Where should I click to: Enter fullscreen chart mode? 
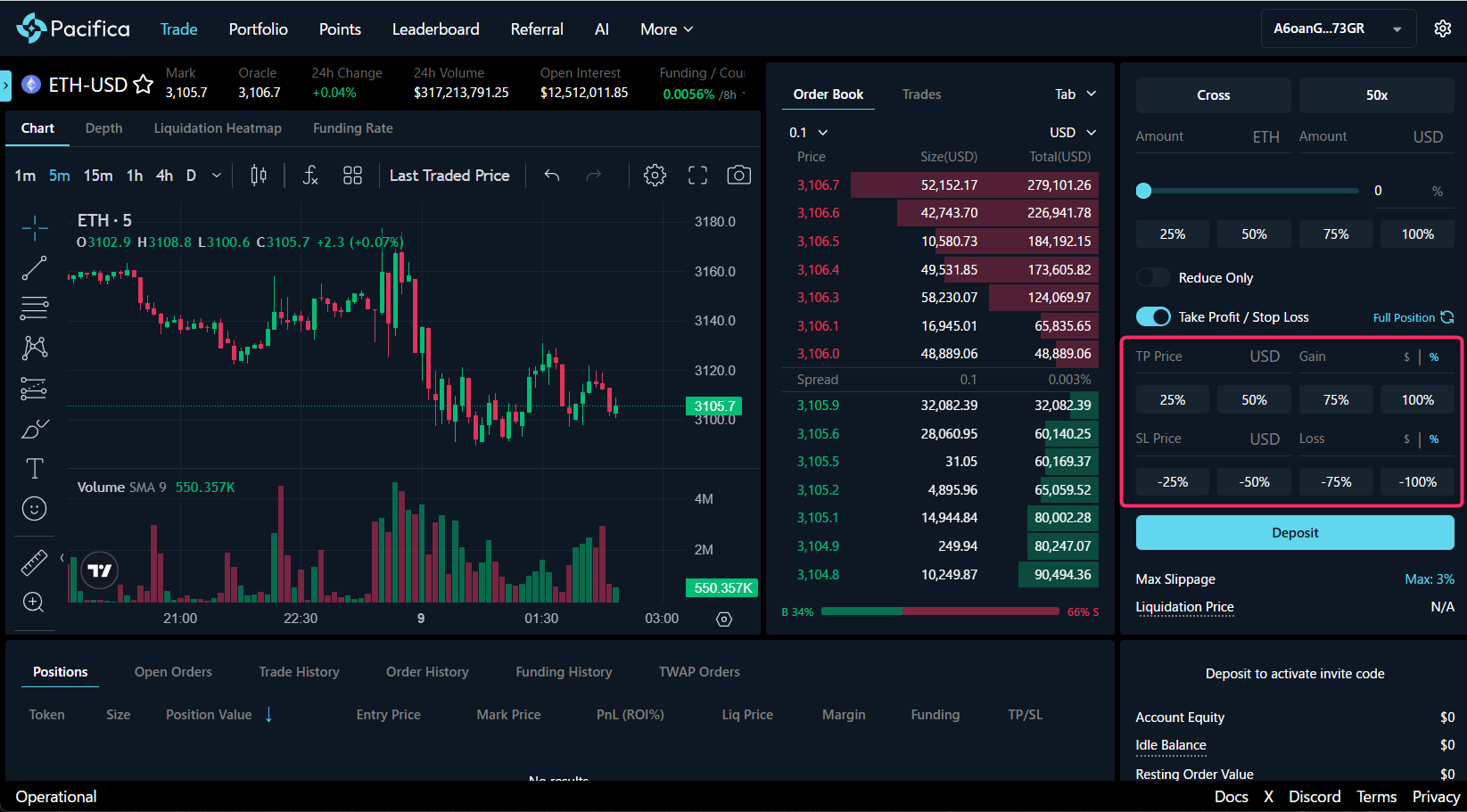[697, 176]
